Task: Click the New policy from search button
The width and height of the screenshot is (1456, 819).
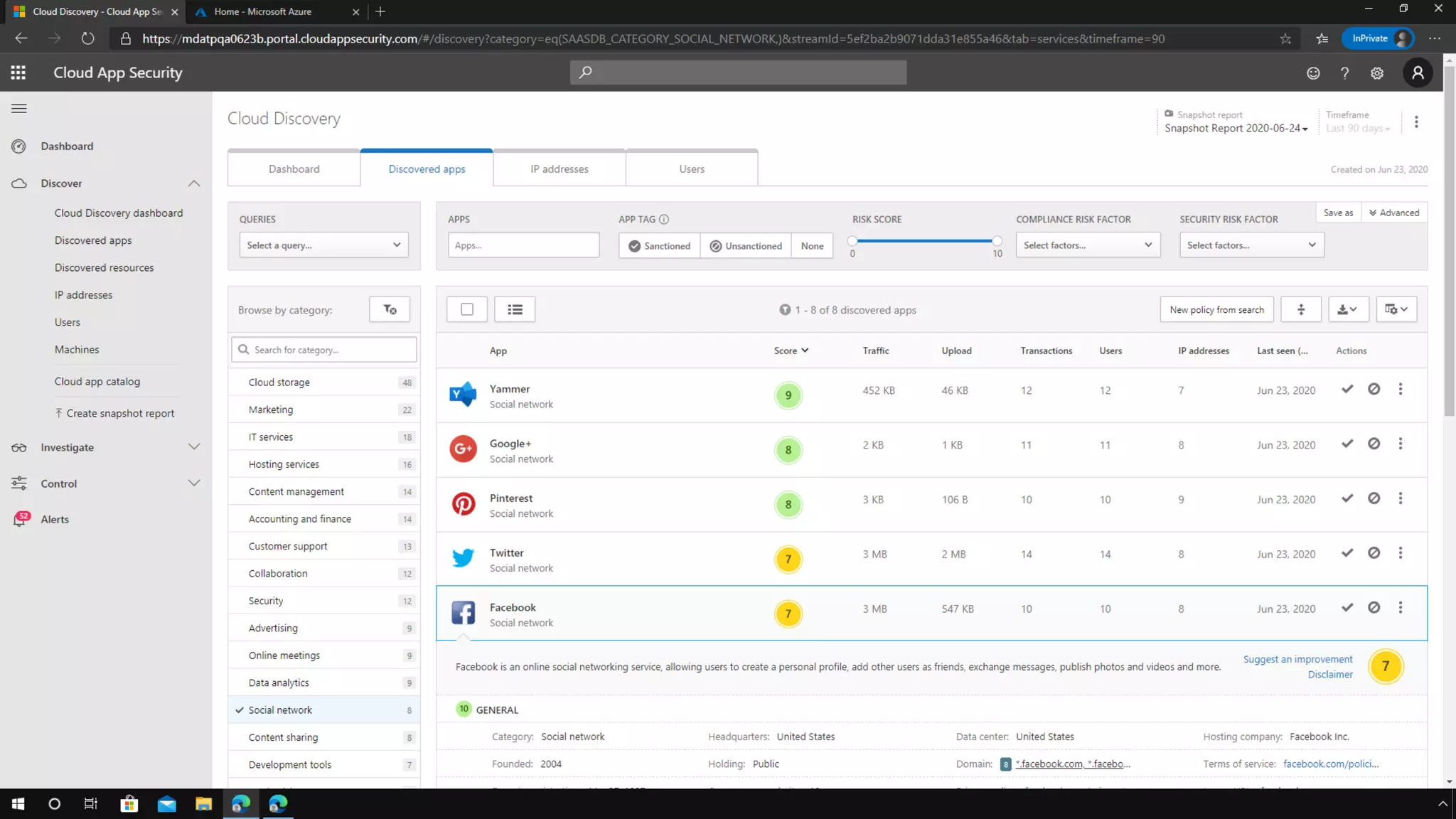Action: coord(1216,309)
